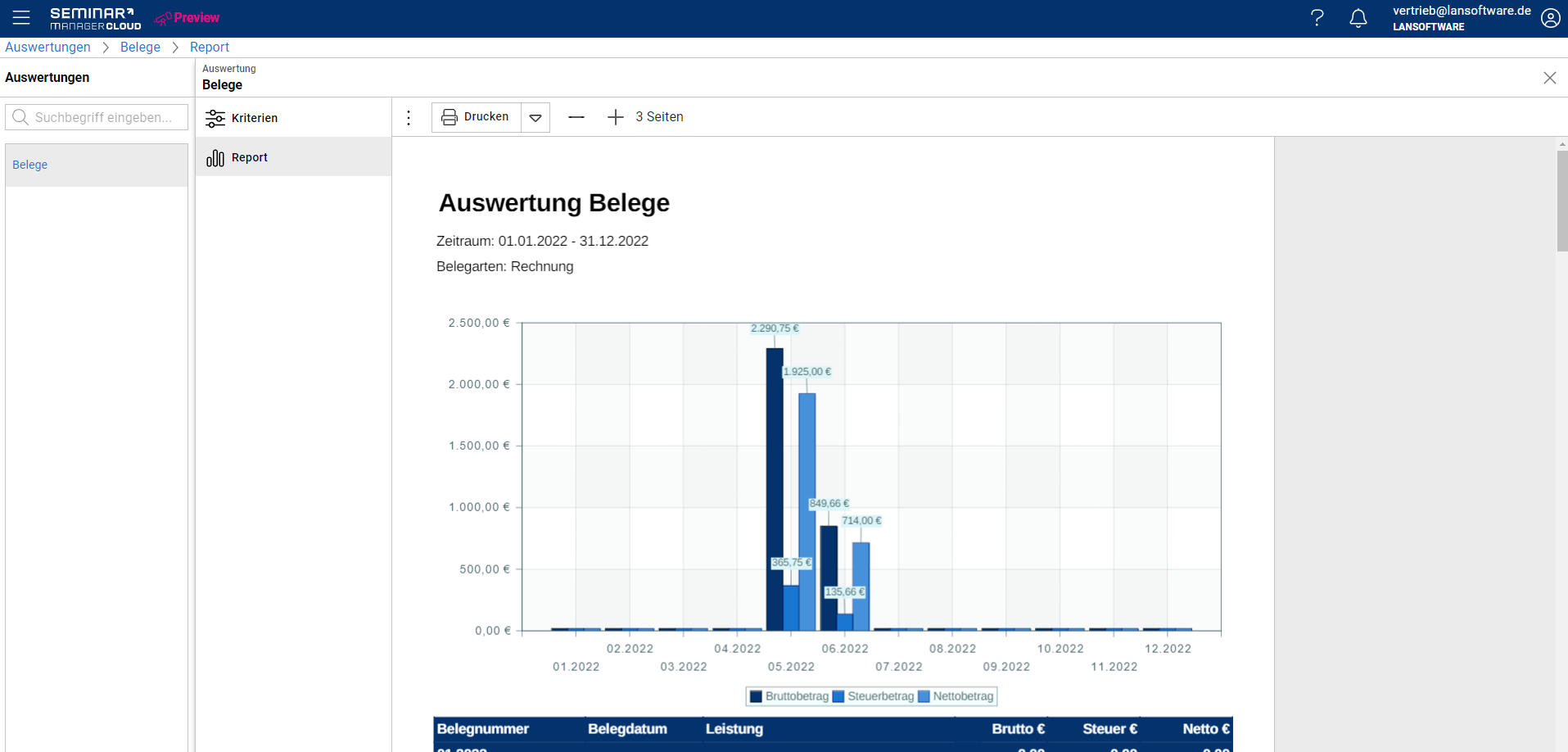This screenshot has width=1568, height=752.
Task: Close the Belege report panel
Action: pyautogui.click(x=1549, y=78)
